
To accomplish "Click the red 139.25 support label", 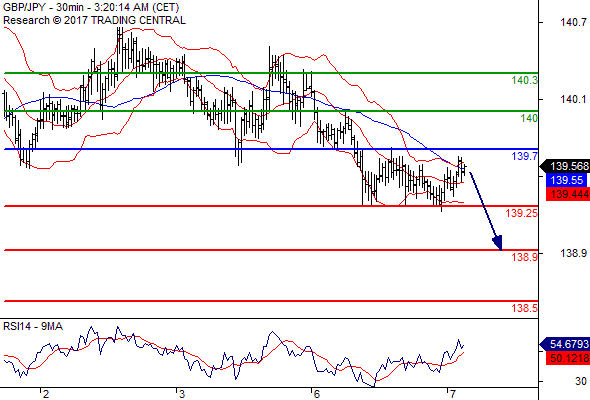I will pyautogui.click(x=522, y=213).
